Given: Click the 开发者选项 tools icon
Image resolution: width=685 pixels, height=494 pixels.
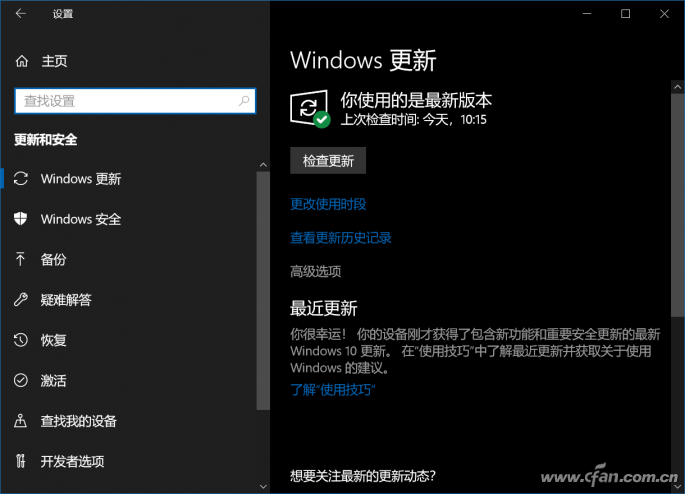Looking at the screenshot, I should (21, 461).
